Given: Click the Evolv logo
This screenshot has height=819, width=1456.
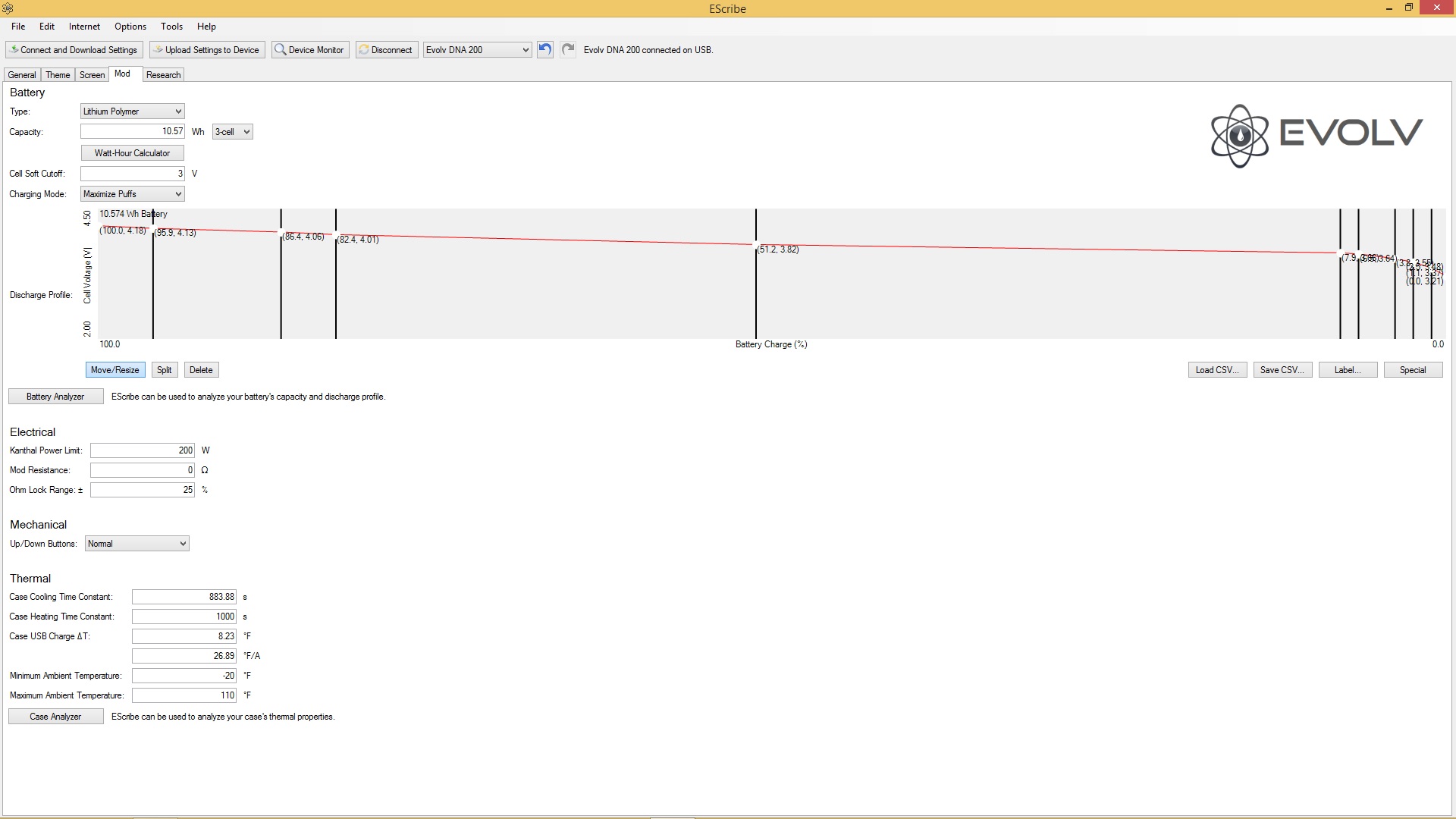Looking at the screenshot, I should 1316,135.
